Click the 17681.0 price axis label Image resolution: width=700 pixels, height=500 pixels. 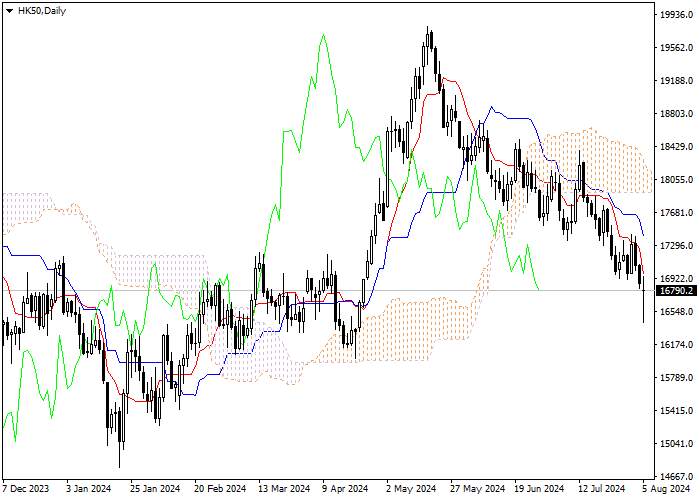click(x=676, y=213)
